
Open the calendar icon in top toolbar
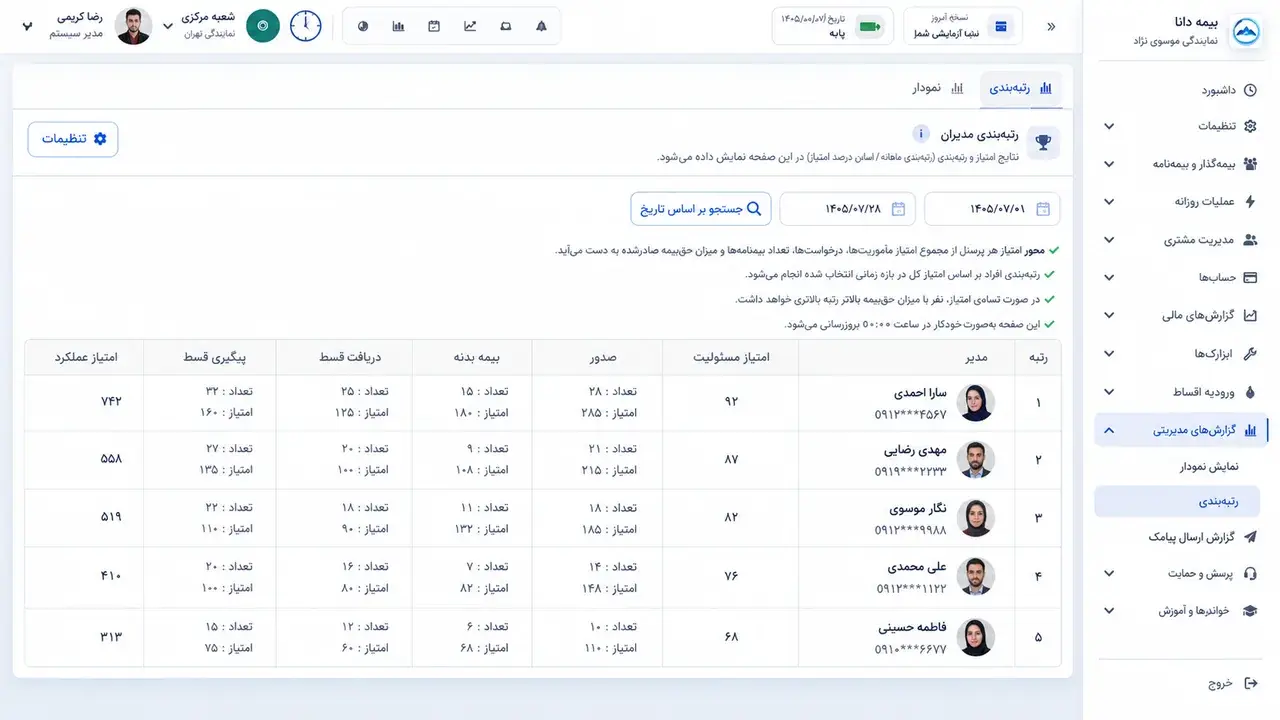coord(434,26)
